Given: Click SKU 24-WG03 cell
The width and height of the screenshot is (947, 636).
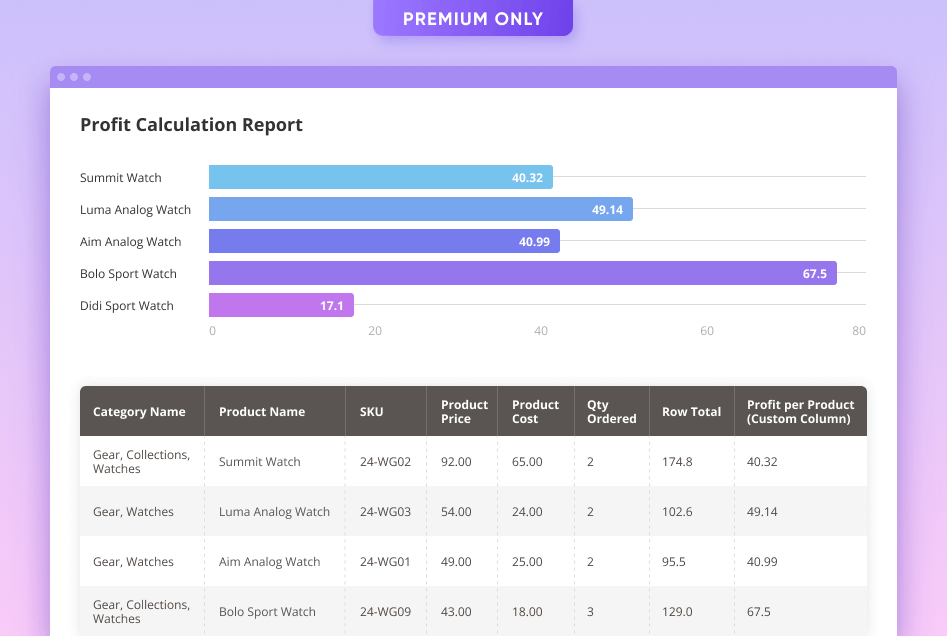Looking at the screenshot, I should click(x=385, y=512).
